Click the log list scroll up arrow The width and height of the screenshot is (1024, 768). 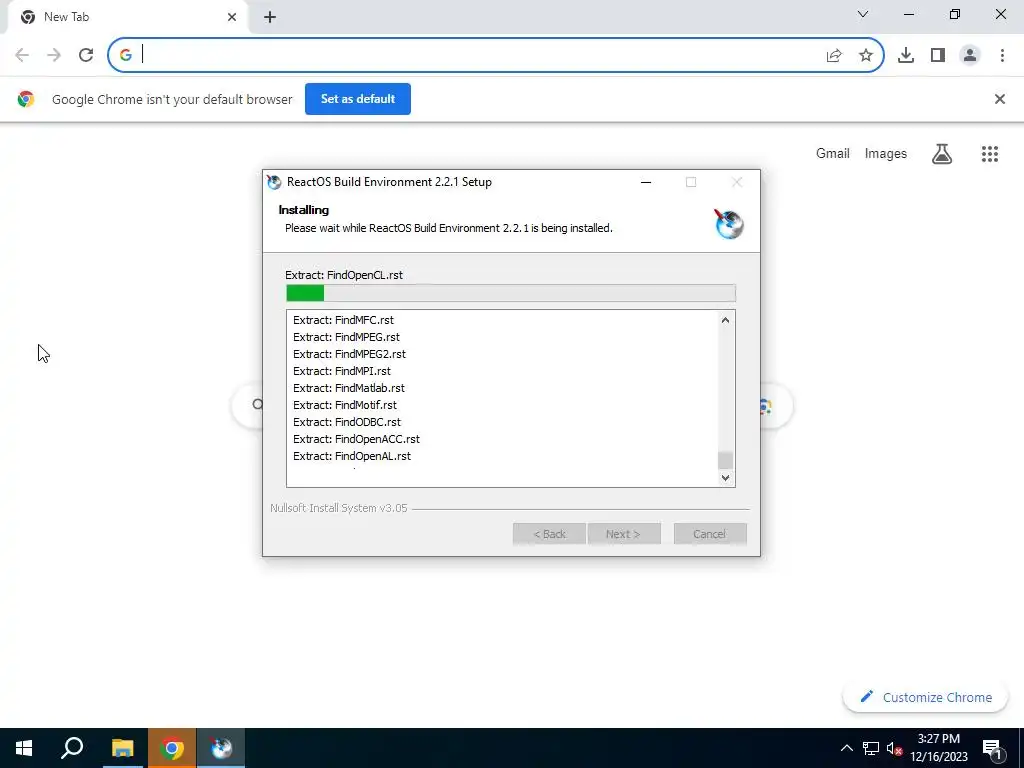tap(725, 320)
